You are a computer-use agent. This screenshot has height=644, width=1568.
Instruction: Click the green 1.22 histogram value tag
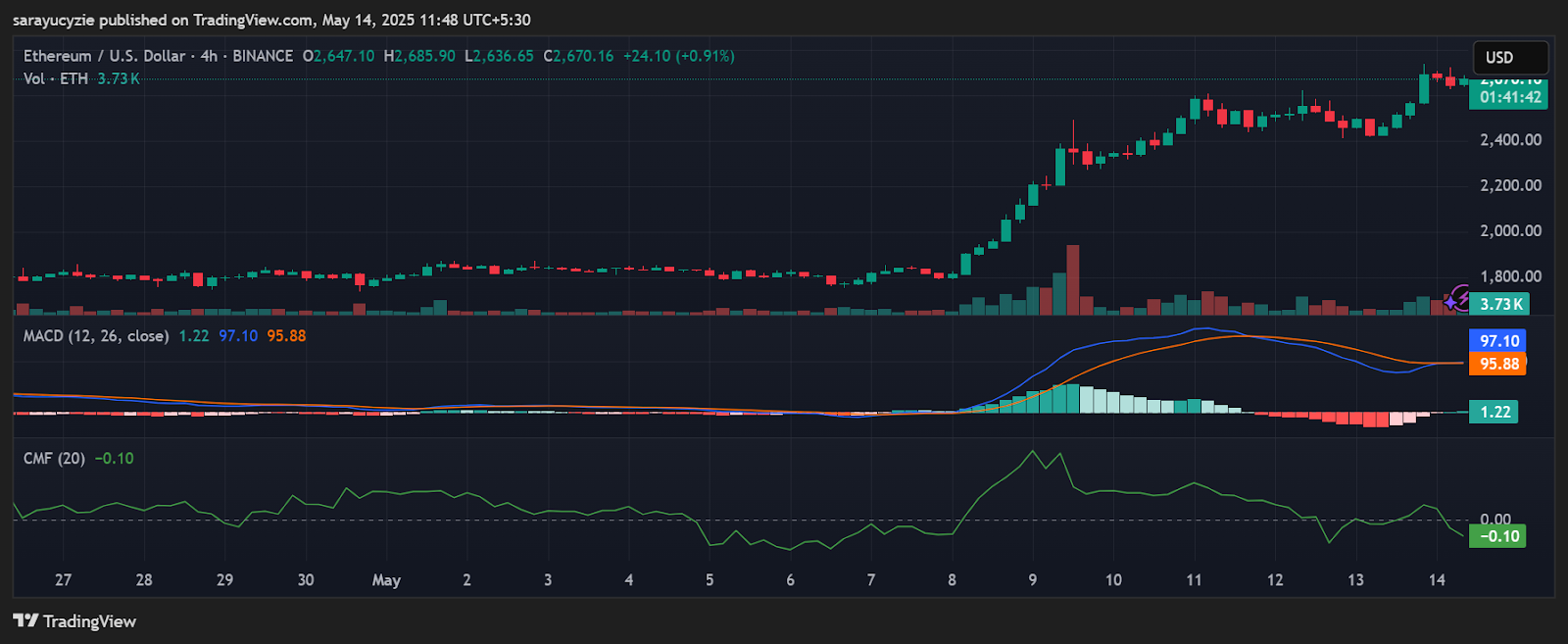pyautogui.click(x=1494, y=412)
